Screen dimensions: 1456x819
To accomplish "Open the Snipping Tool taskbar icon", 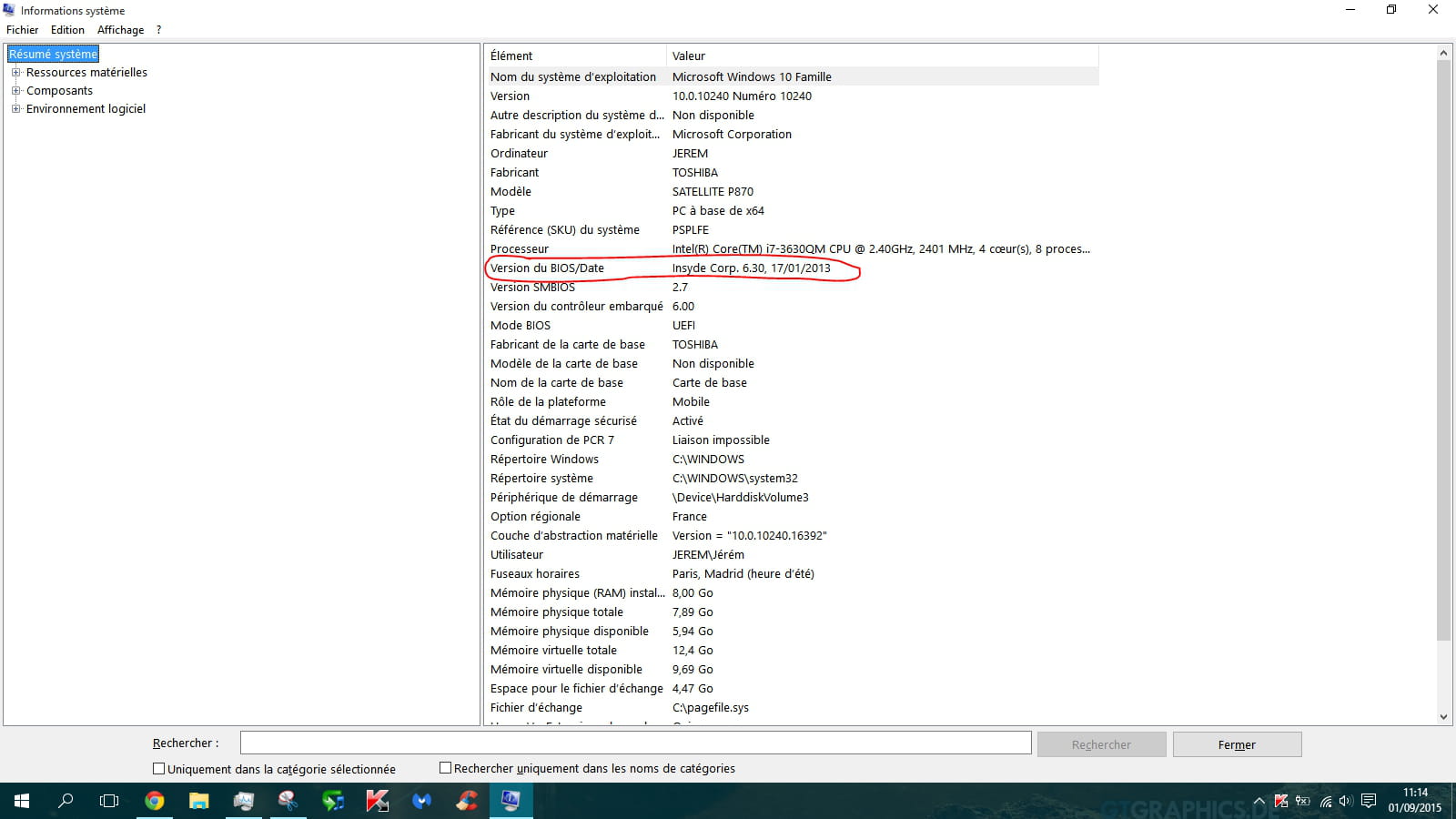I will tap(288, 801).
